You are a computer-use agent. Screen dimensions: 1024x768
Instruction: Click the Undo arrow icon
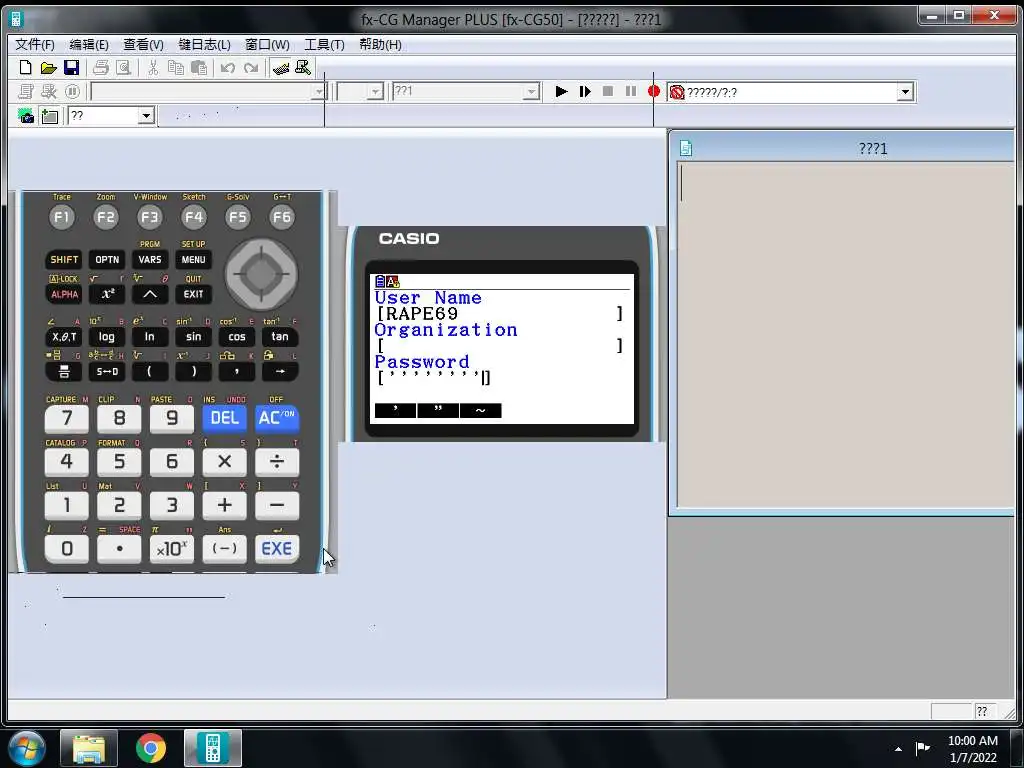click(227, 67)
